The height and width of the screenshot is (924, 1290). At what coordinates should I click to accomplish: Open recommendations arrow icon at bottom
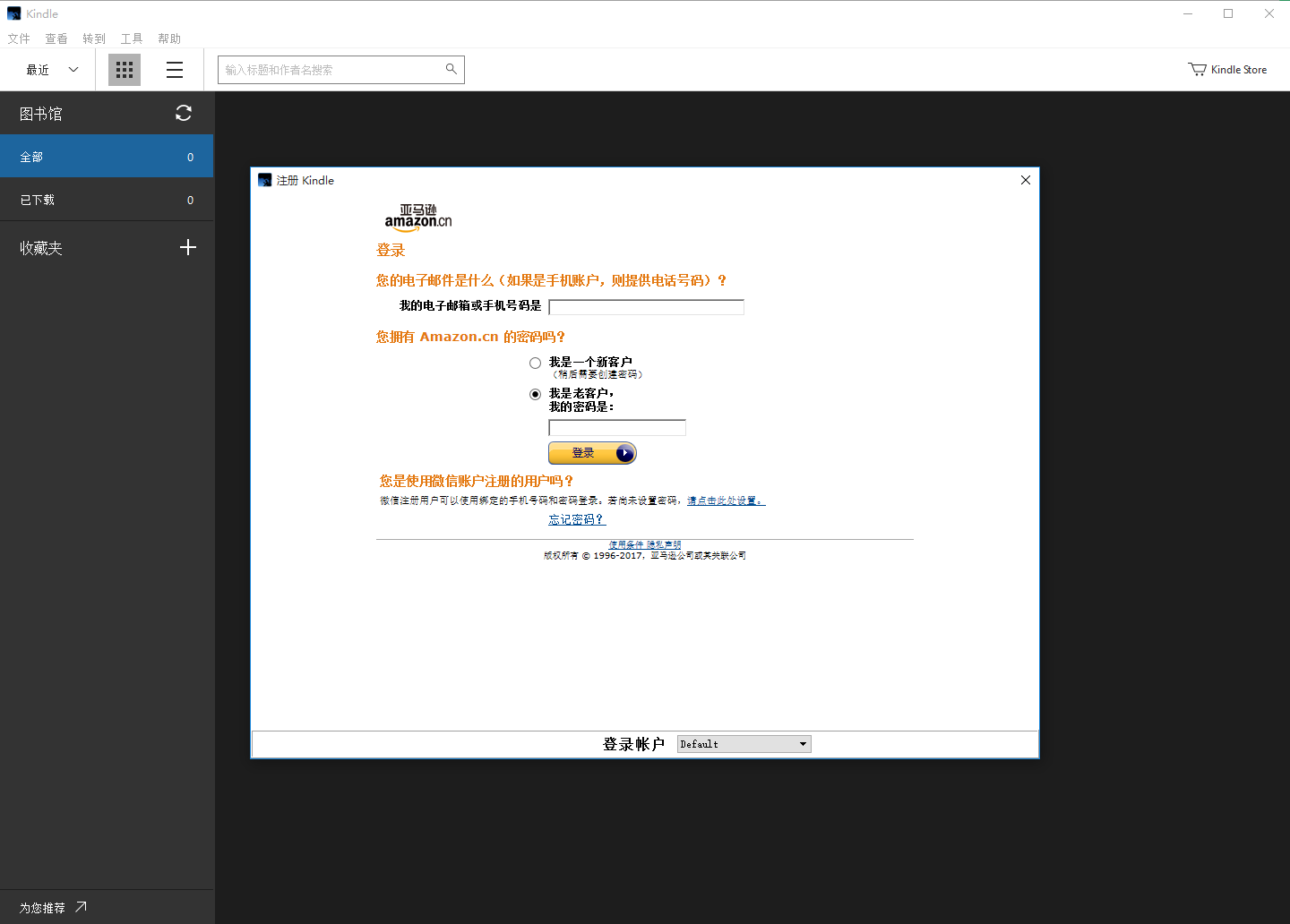pos(81,907)
